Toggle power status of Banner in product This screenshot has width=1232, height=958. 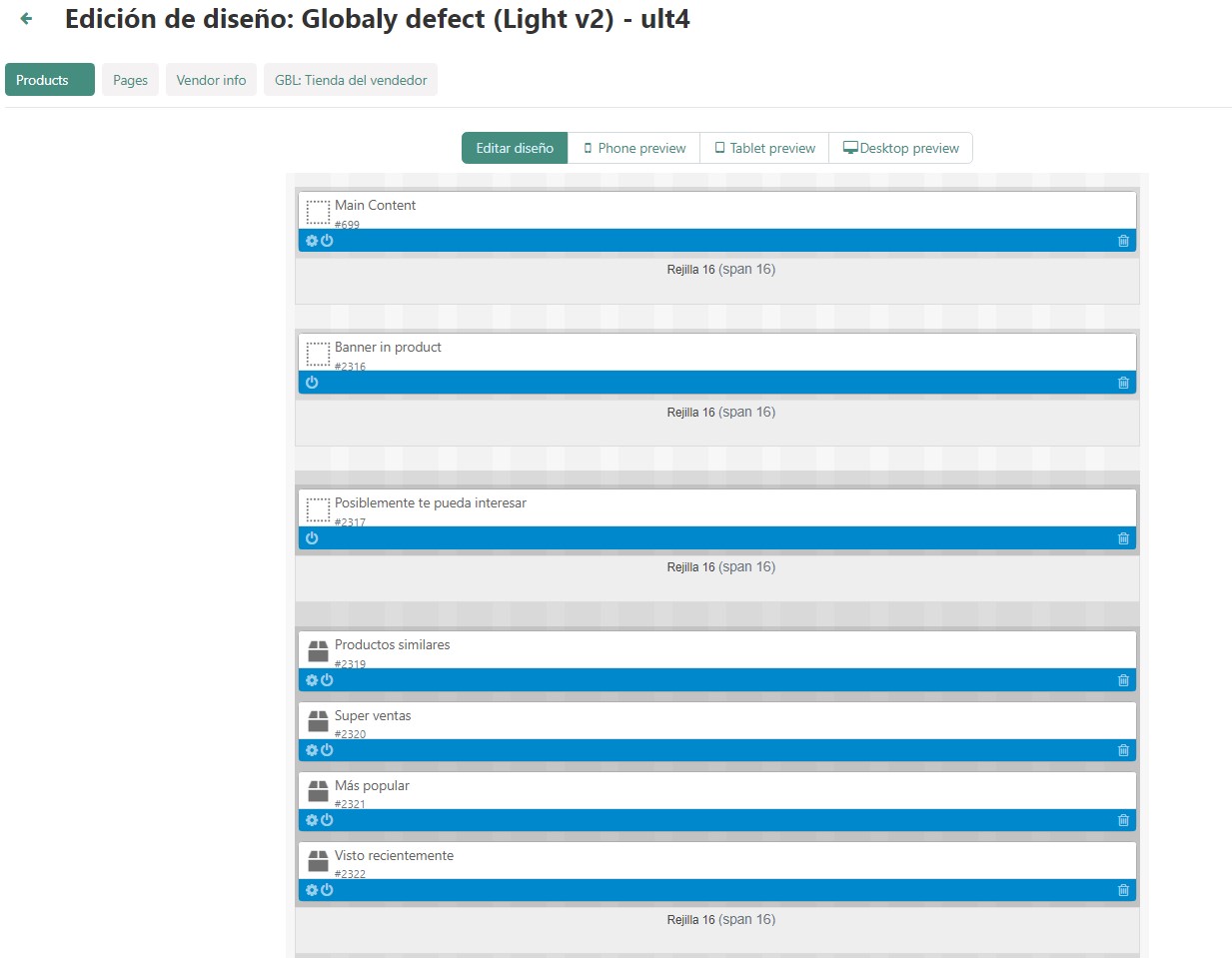[x=312, y=383]
